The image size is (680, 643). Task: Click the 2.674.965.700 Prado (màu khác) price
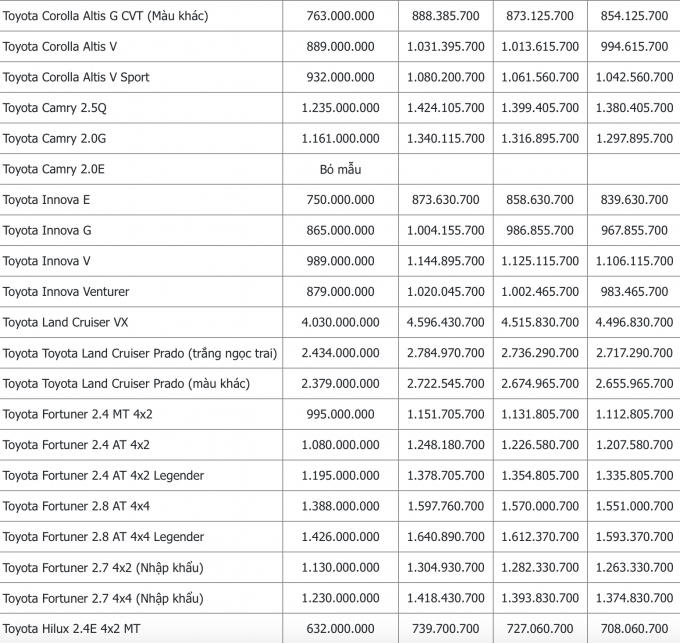click(541, 383)
